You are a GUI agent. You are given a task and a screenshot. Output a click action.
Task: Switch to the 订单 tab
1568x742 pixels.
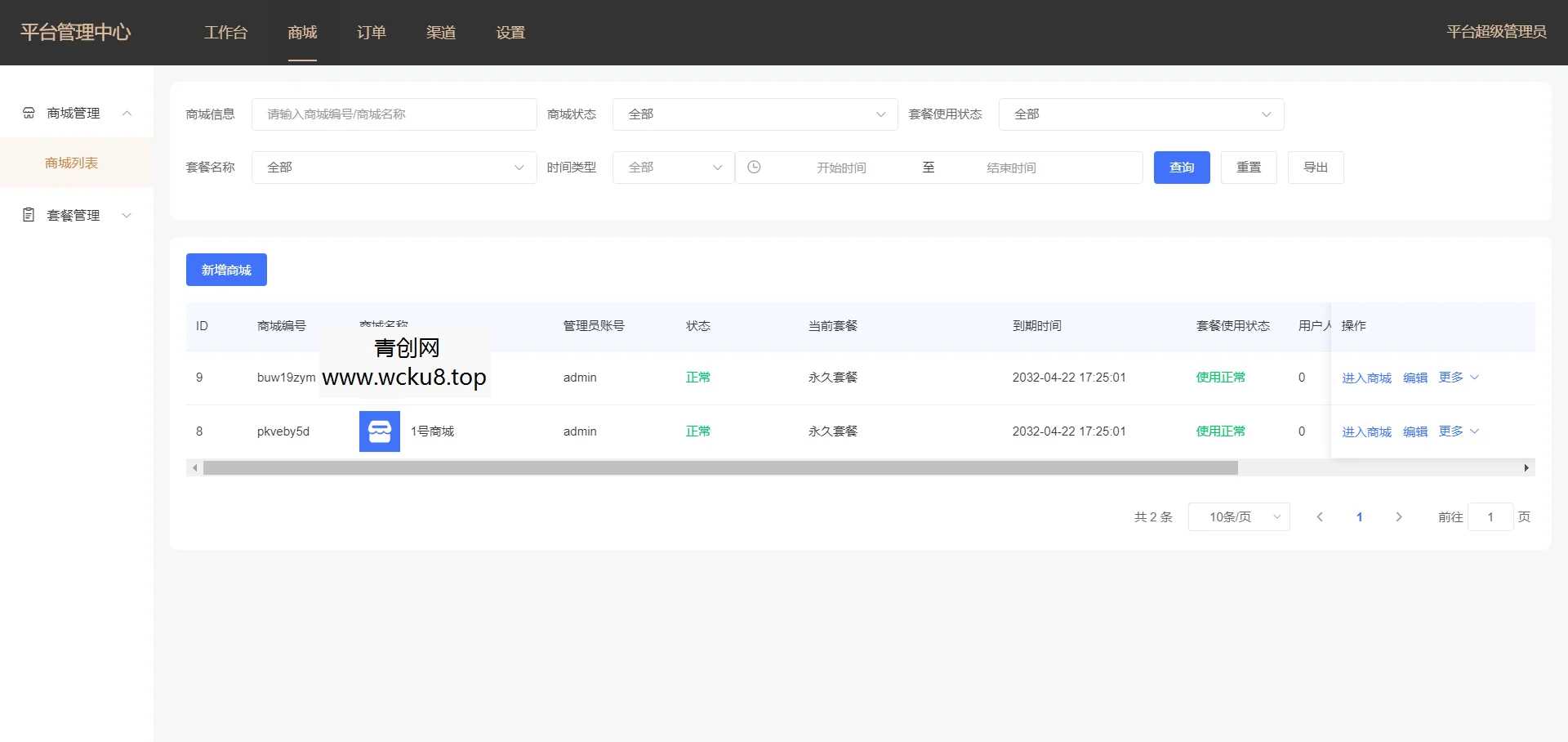(372, 33)
